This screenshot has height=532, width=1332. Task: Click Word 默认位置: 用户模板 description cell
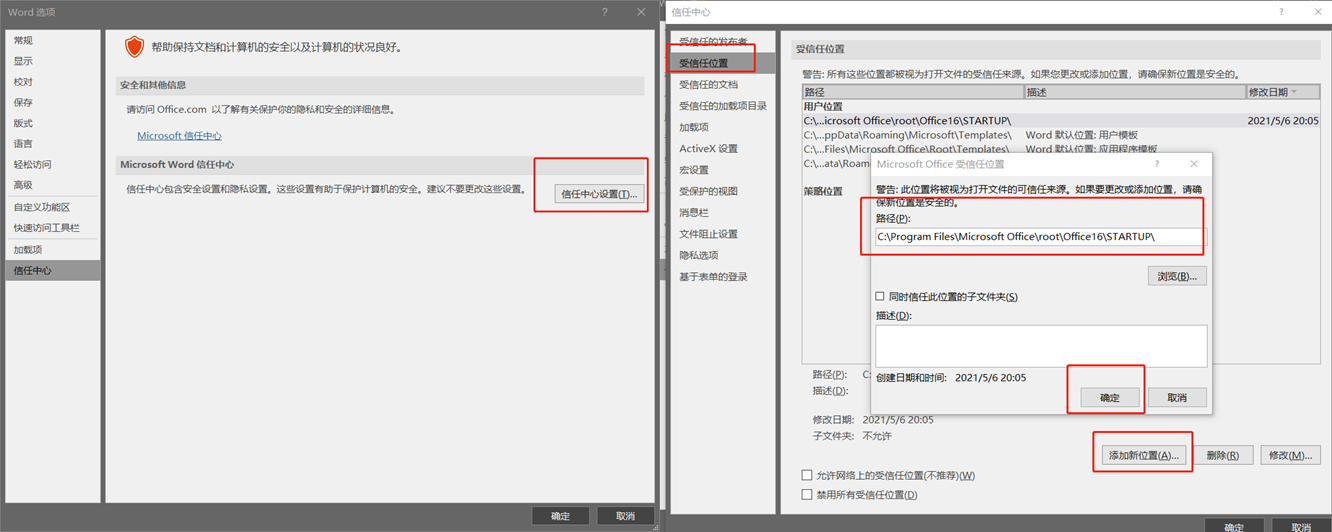point(1081,134)
